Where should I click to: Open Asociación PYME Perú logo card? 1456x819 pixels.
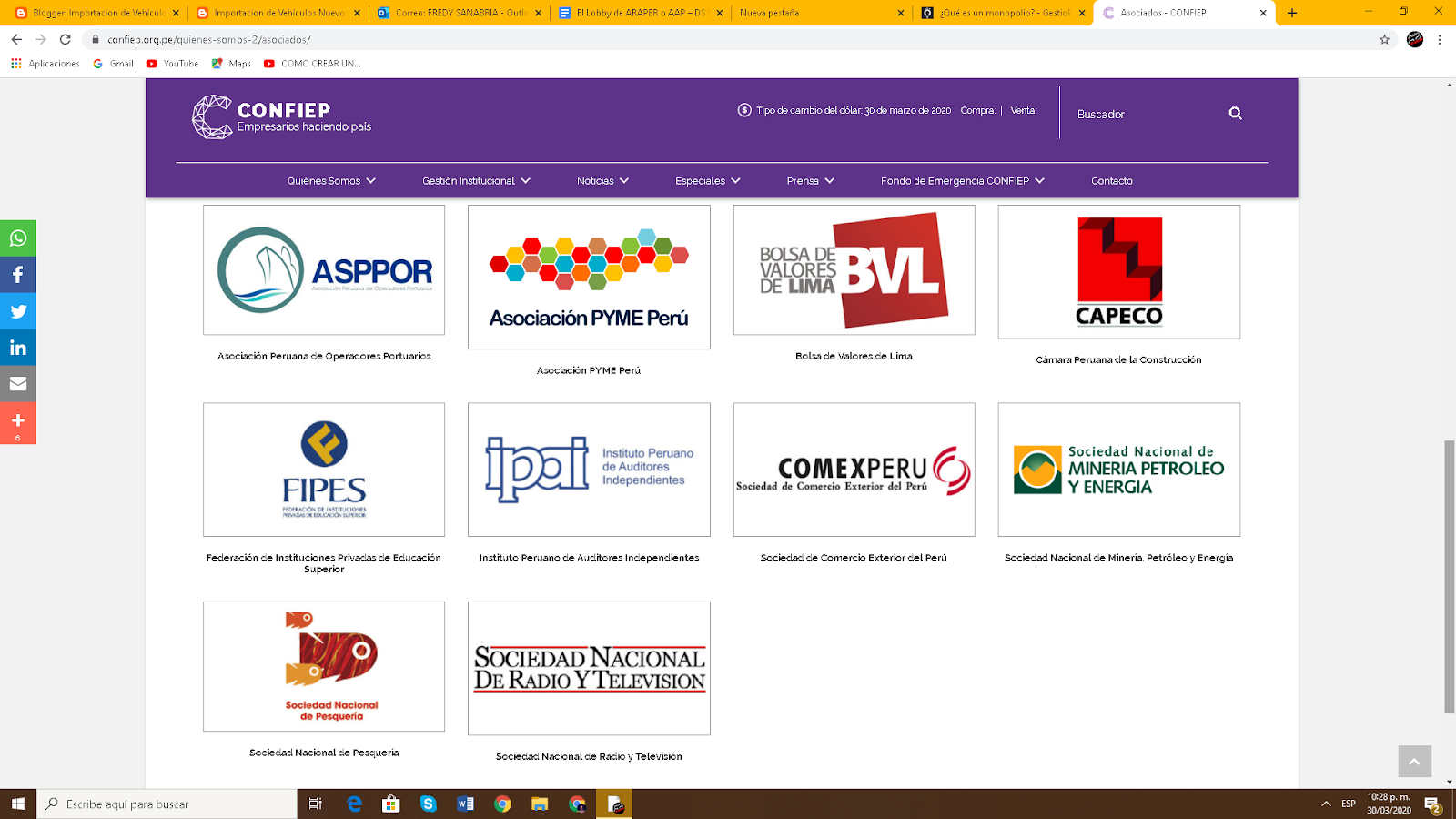589,277
